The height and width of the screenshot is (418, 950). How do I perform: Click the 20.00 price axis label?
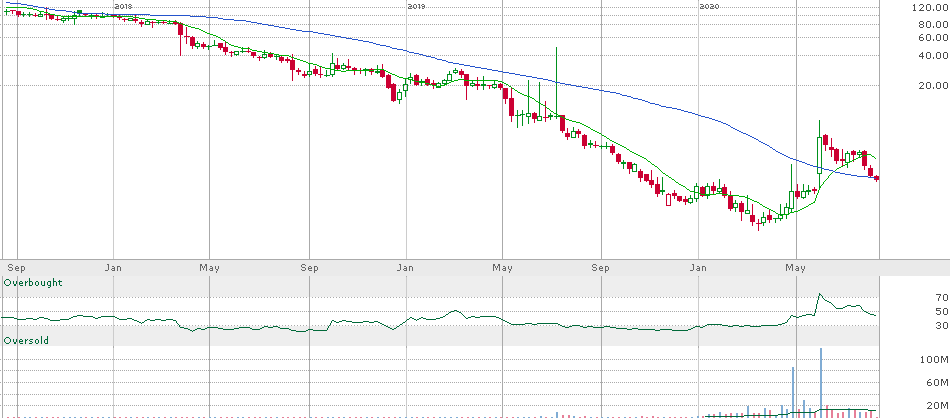coord(933,86)
